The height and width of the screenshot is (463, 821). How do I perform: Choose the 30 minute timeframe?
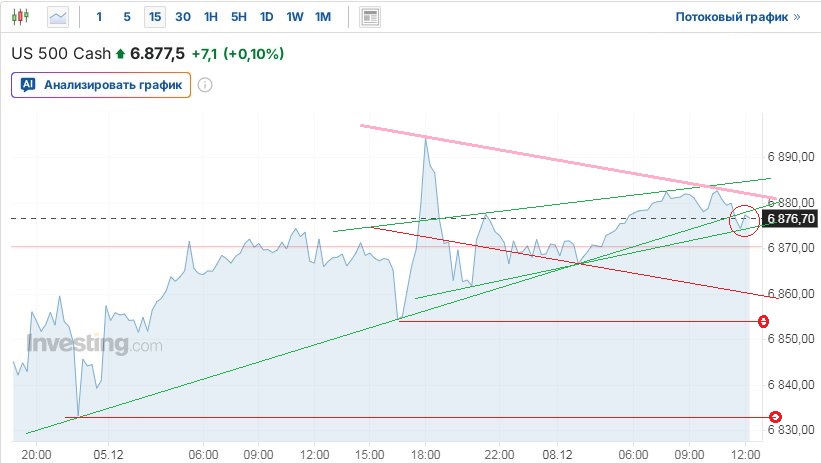(x=182, y=17)
